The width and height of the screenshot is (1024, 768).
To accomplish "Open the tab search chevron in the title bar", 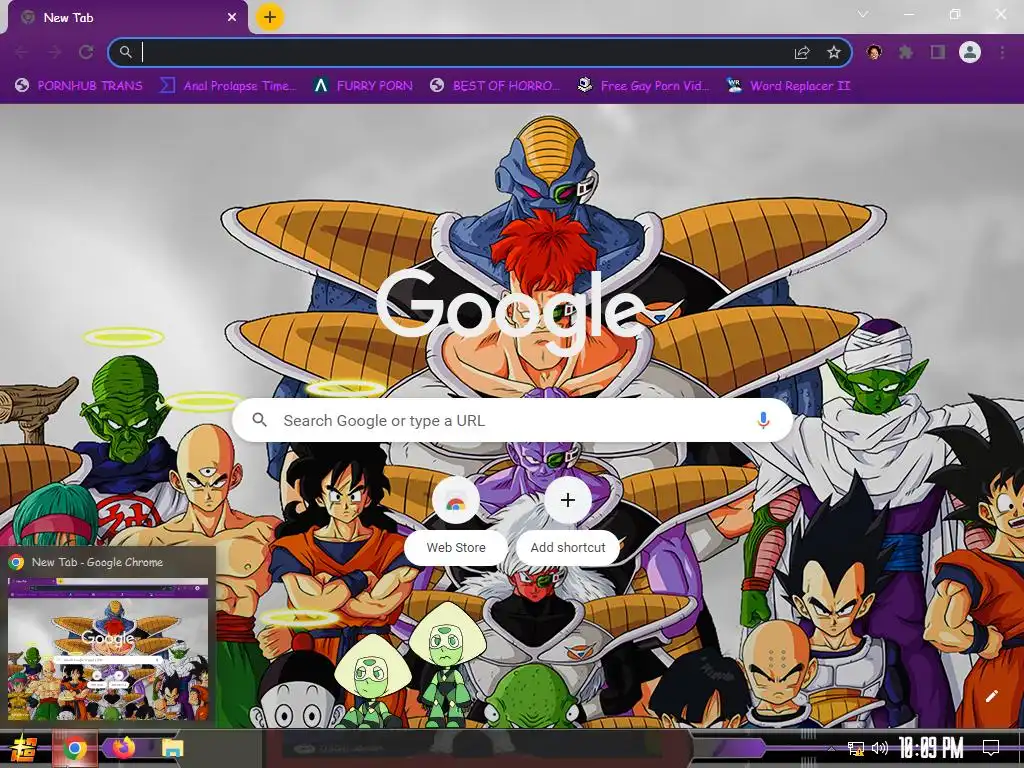I will click(x=863, y=14).
